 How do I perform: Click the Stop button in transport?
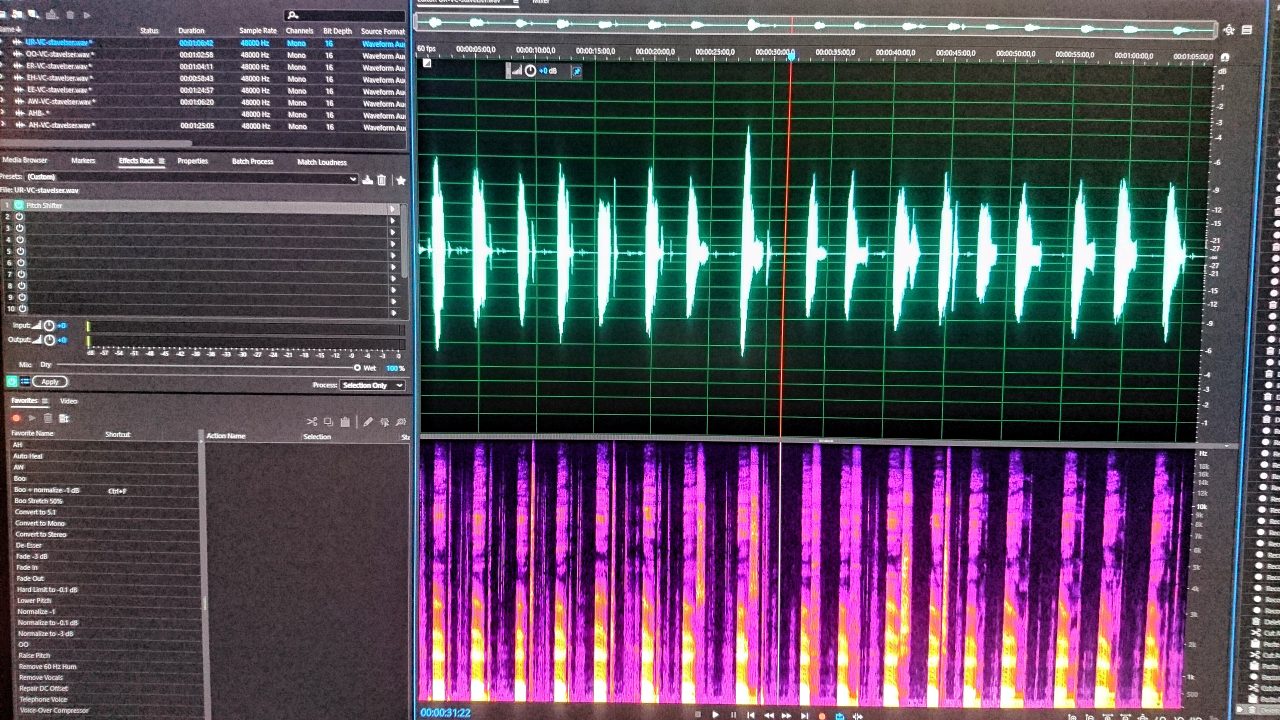(x=698, y=715)
